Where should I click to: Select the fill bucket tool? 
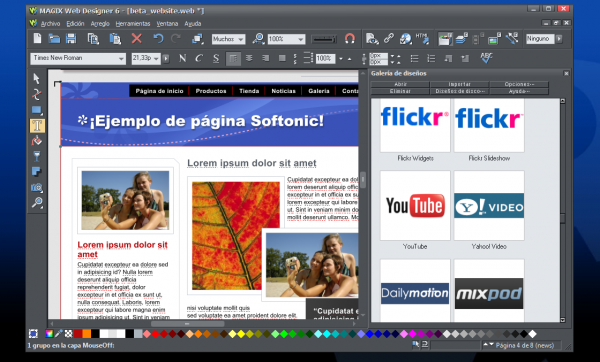point(37,141)
